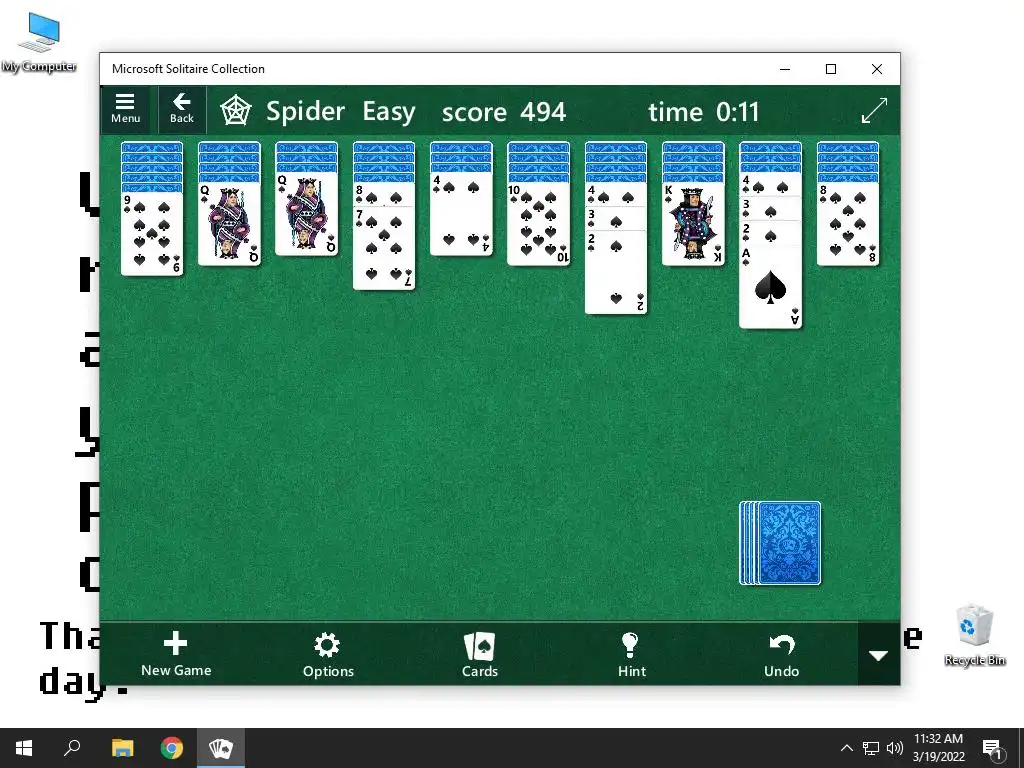Undo the last move
The width and height of the screenshot is (1024, 768).
pyautogui.click(x=781, y=654)
